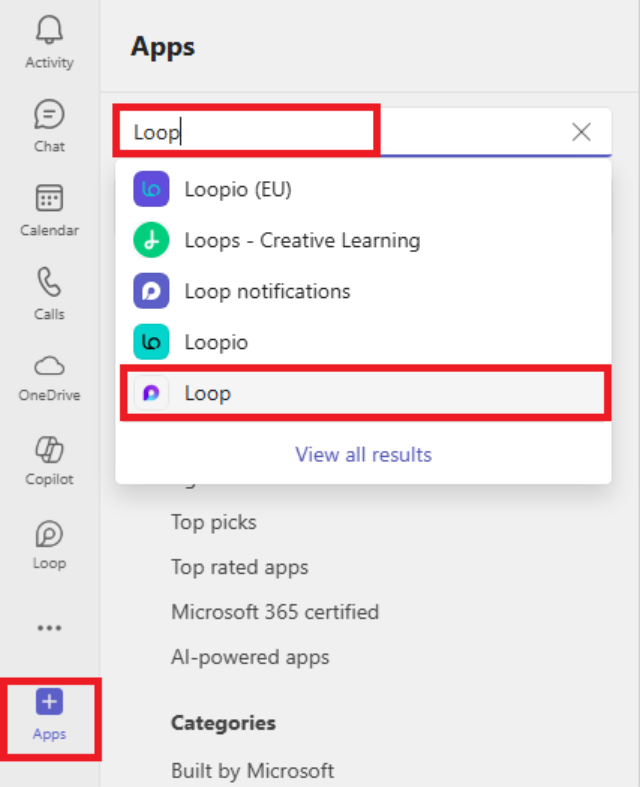This screenshot has width=640, height=787.
Task: Select the Loopio (EU) search result
Action: point(363,189)
